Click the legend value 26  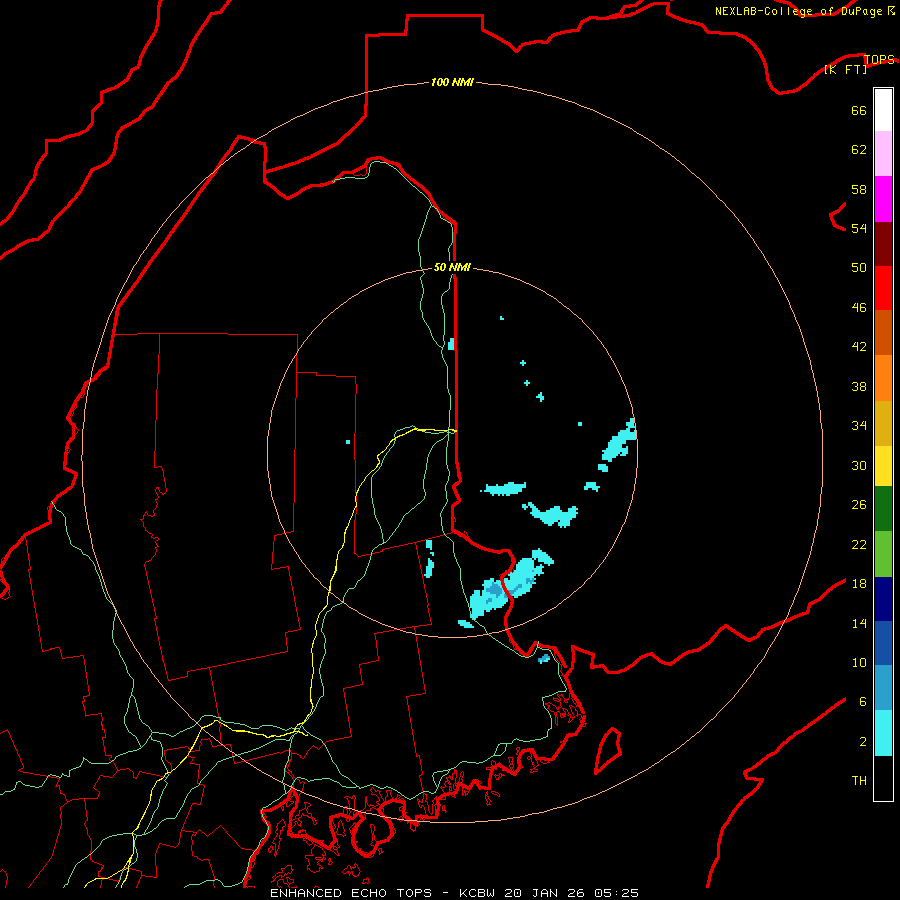coord(859,505)
